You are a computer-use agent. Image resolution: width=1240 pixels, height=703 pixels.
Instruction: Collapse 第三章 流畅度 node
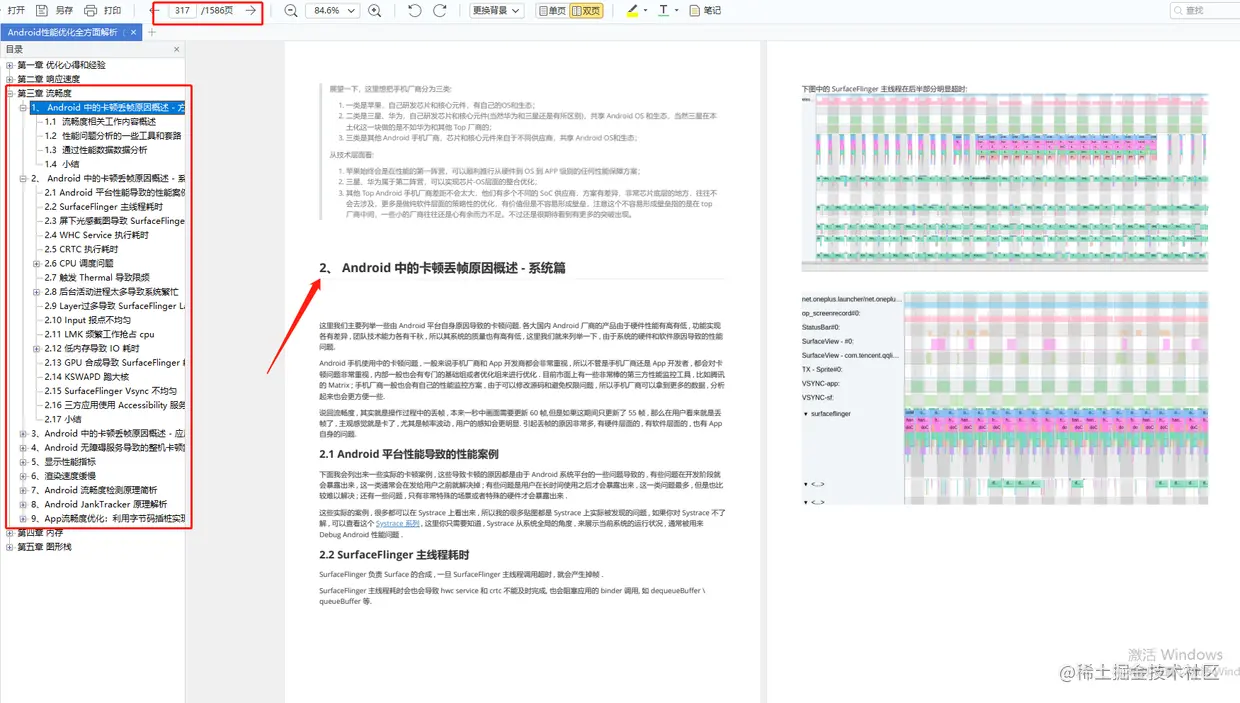pos(10,93)
